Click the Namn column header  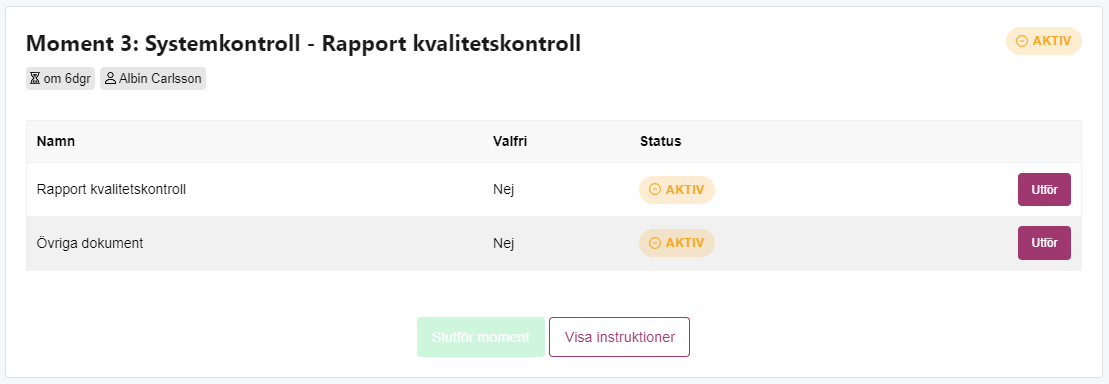pyautogui.click(x=56, y=141)
